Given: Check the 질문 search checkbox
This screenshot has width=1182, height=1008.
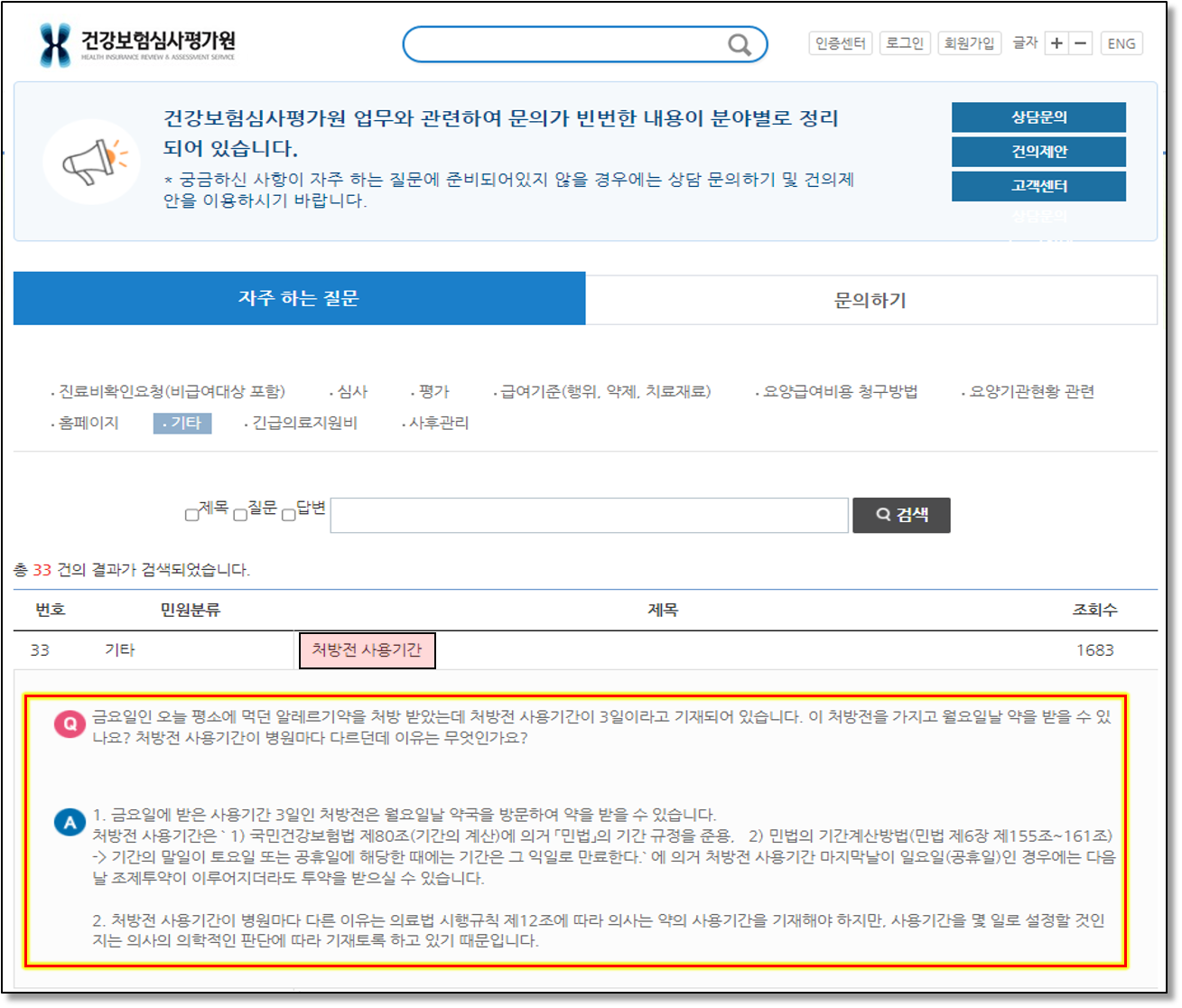Looking at the screenshot, I should (240, 515).
